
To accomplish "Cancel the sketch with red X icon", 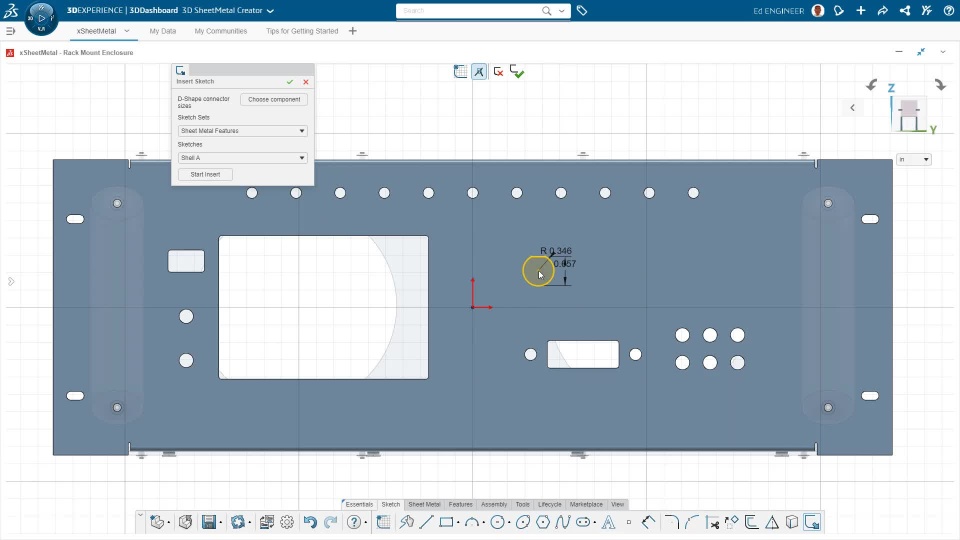I will 498,72.
